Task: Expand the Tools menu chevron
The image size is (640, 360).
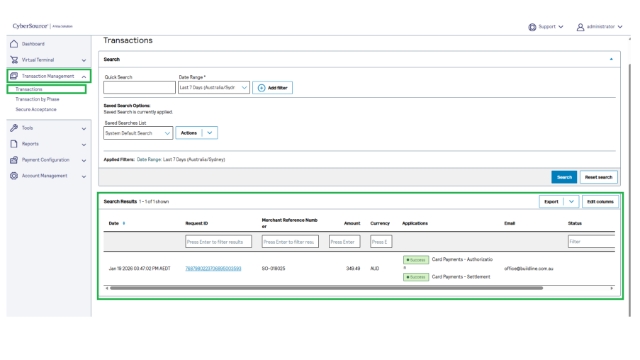Action: 84,129
